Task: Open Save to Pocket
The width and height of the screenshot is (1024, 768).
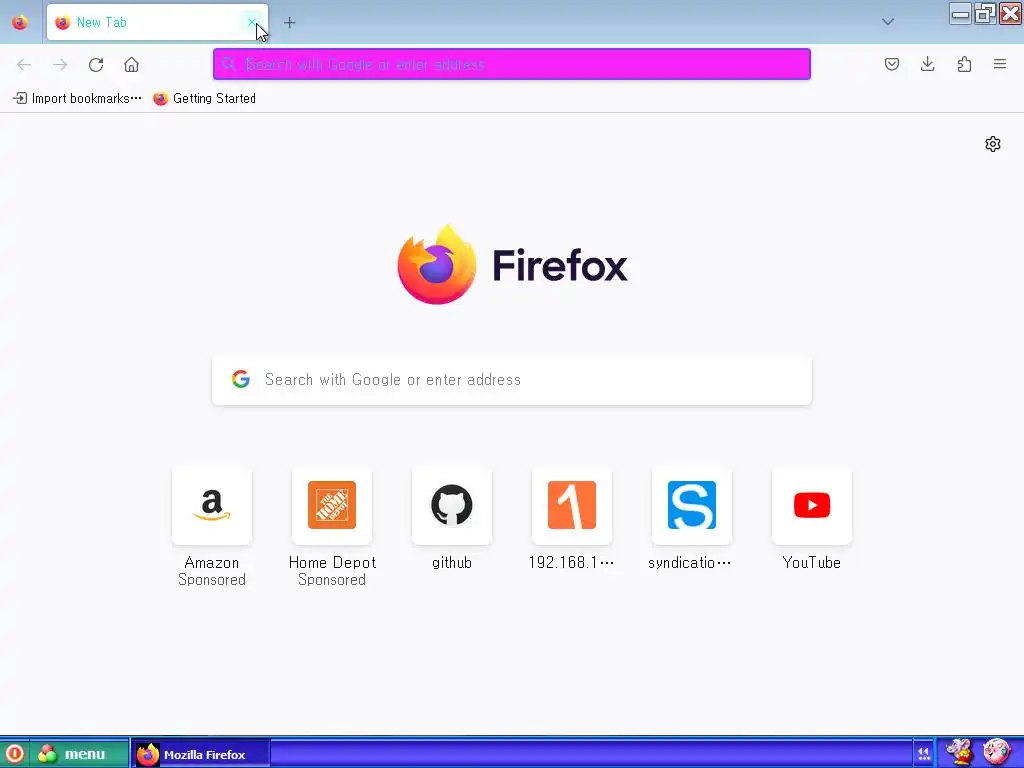Action: click(x=891, y=64)
